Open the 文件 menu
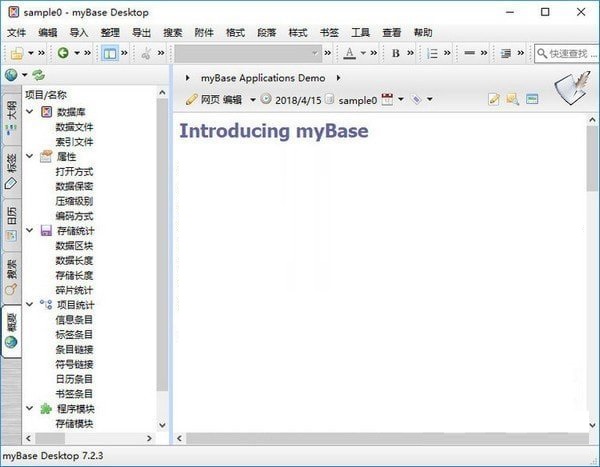This screenshot has width=600, height=467. click(x=16, y=33)
